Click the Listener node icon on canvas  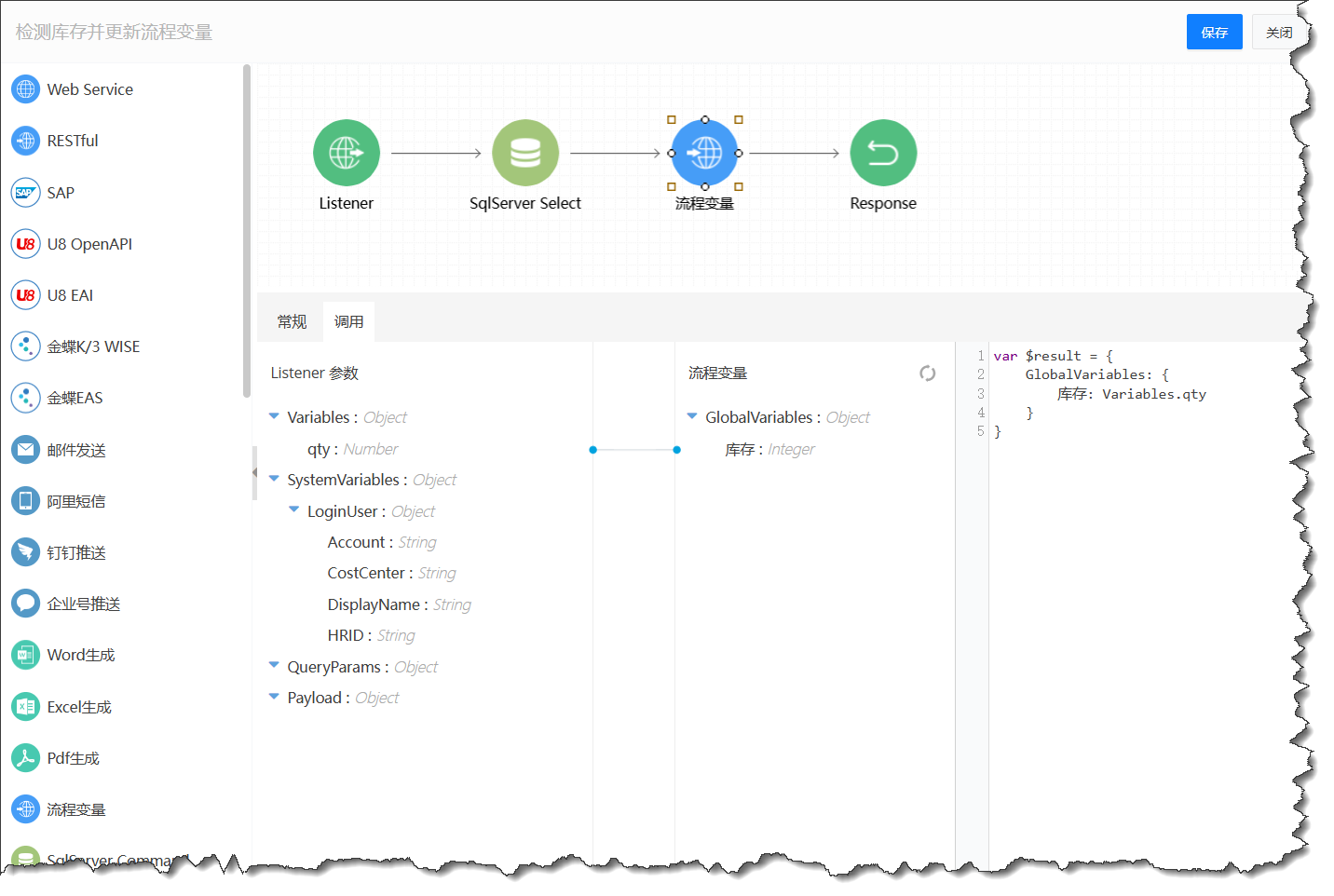pyautogui.click(x=346, y=153)
